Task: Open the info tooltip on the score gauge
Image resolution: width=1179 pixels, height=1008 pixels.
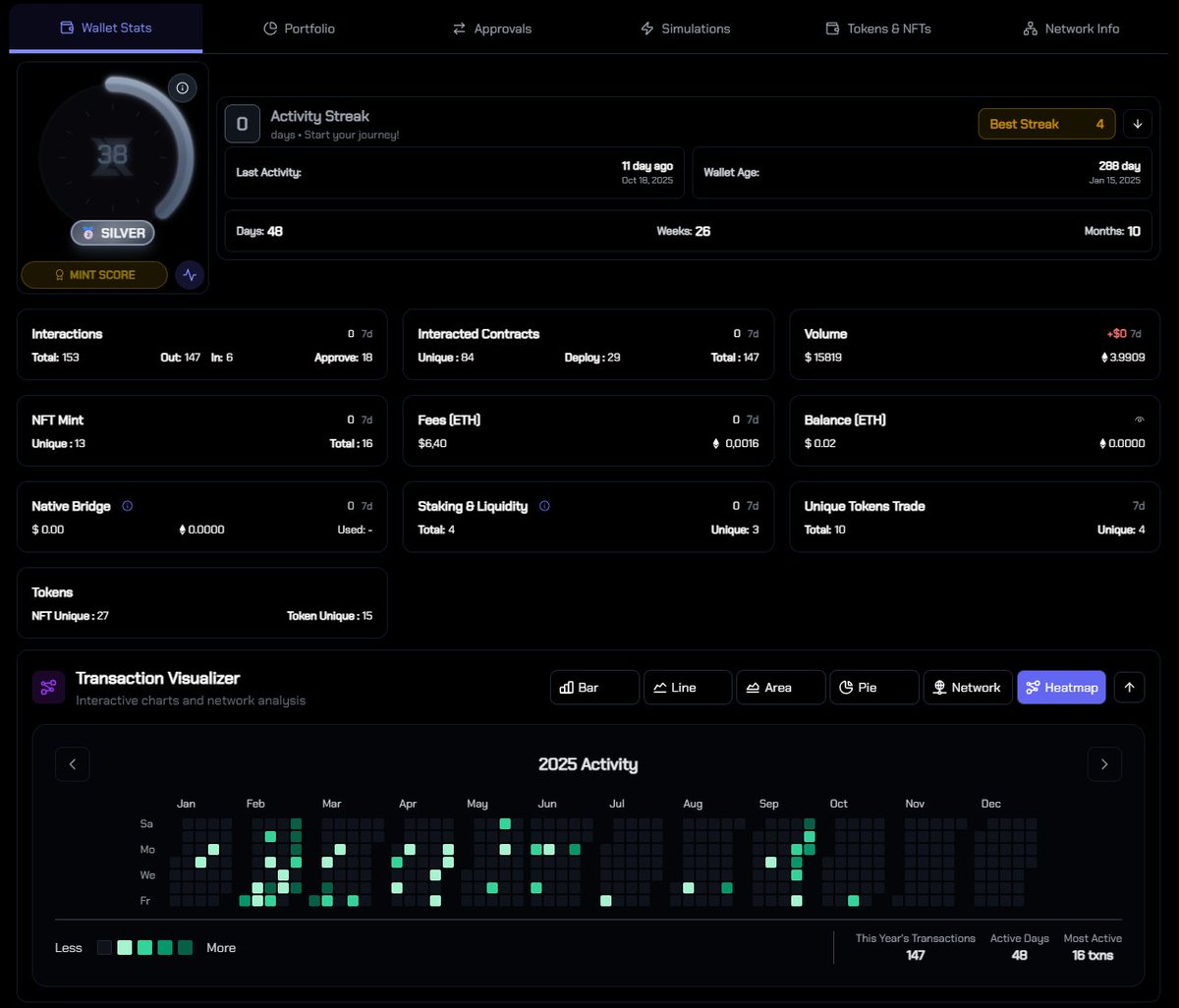Action: click(x=183, y=87)
